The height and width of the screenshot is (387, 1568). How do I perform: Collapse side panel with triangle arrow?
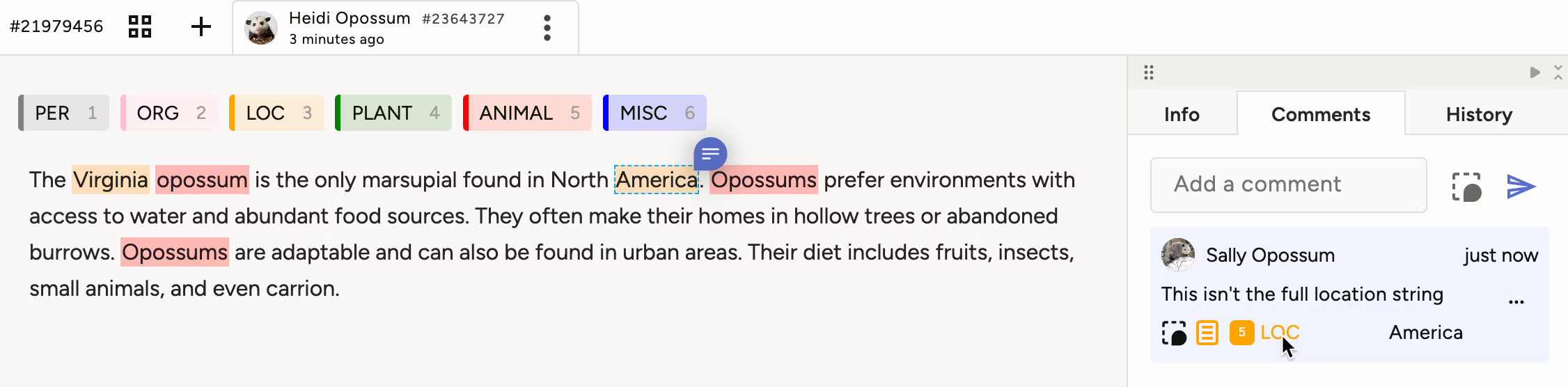click(1535, 72)
